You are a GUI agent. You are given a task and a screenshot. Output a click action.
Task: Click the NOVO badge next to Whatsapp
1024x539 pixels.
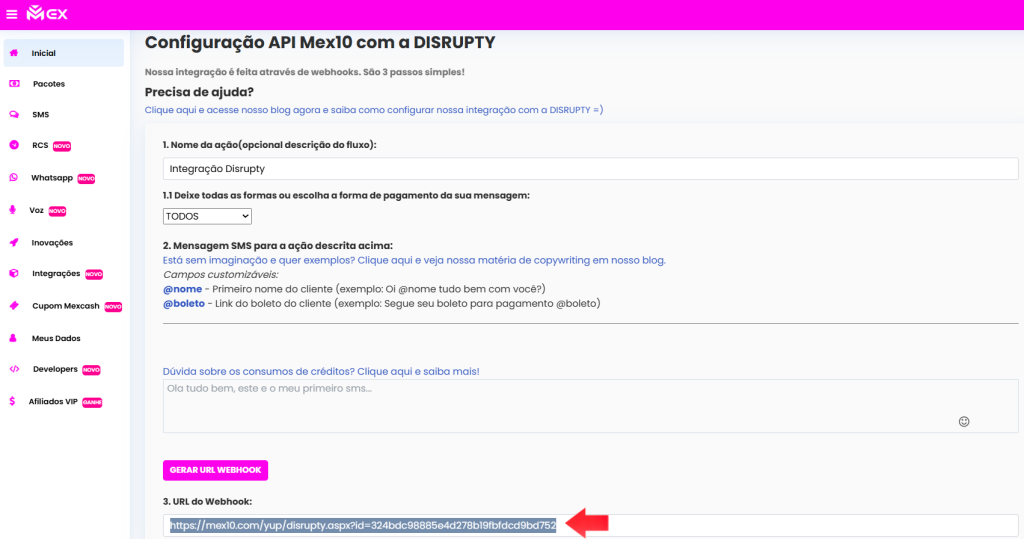pos(86,178)
